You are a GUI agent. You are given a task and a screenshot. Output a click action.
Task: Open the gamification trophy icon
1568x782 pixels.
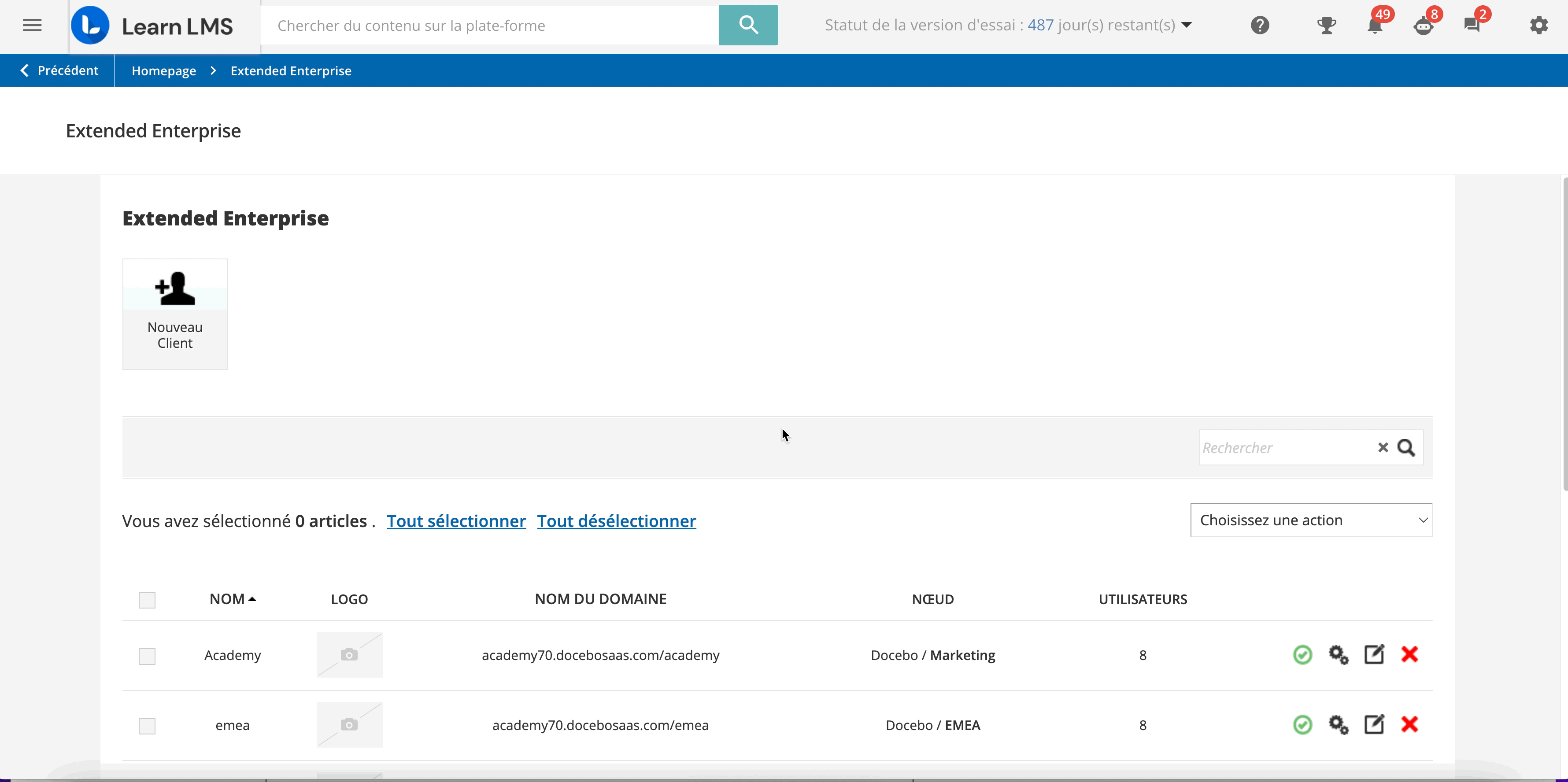[x=1326, y=26]
